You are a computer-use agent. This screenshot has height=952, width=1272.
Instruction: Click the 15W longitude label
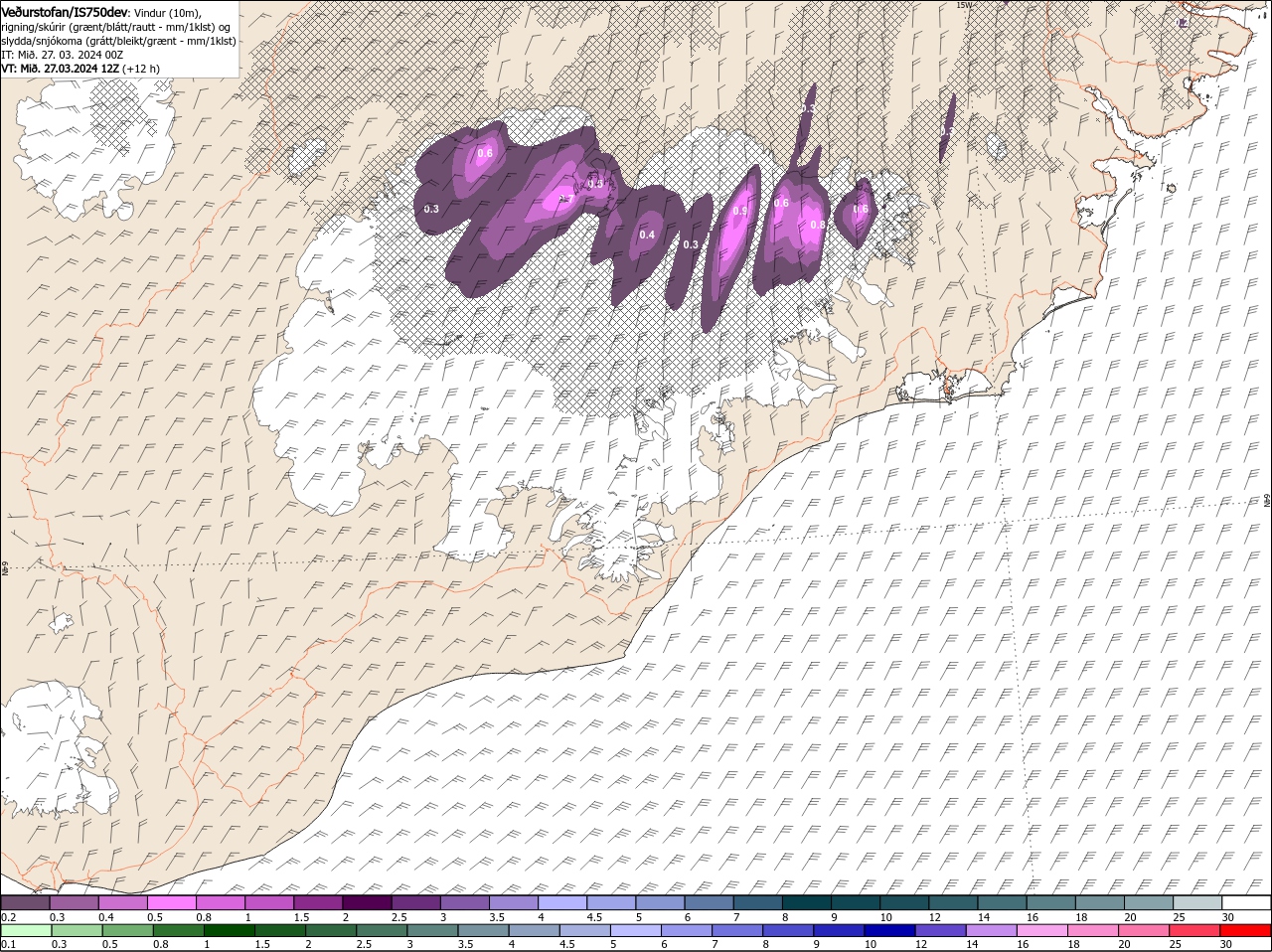click(963, 5)
